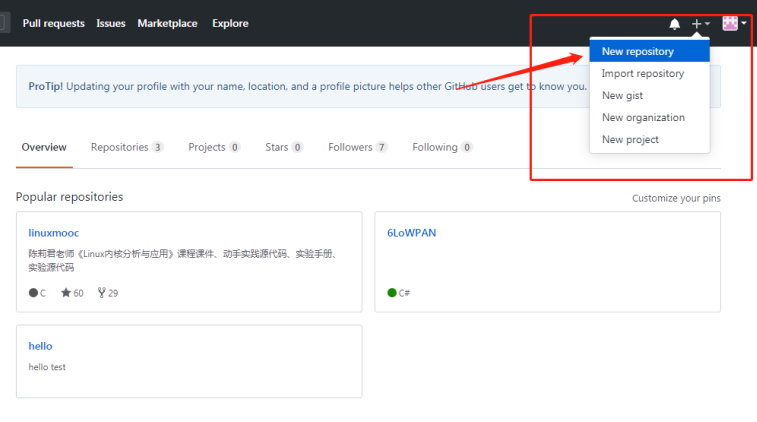Screen dimensions: 757x422
Task: Click the ProTip! label in banner
Action: [x=45, y=86]
